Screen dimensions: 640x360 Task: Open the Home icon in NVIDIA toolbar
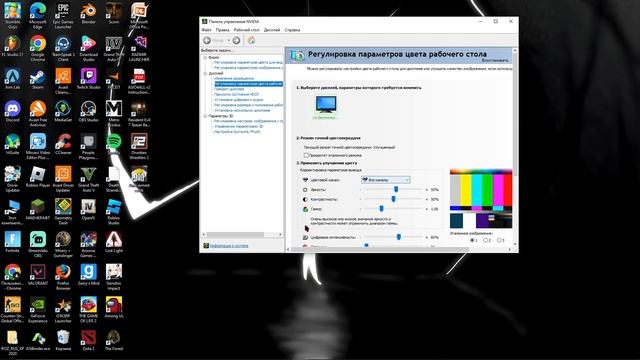251,40
